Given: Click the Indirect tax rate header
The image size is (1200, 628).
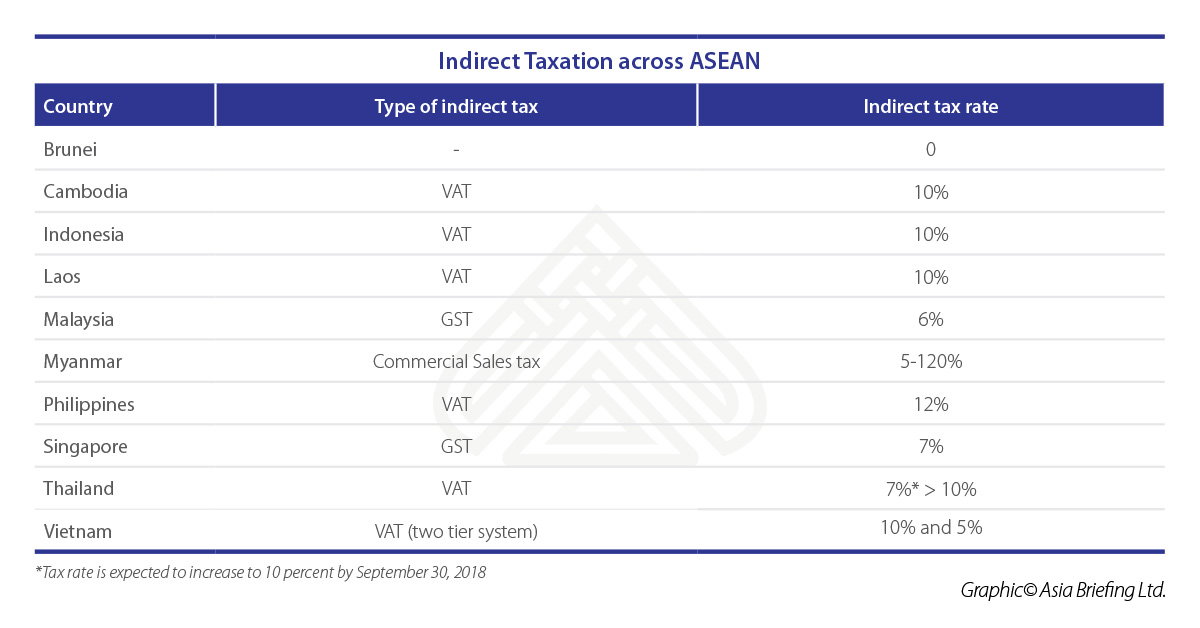Looking at the screenshot, I should (930, 106).
